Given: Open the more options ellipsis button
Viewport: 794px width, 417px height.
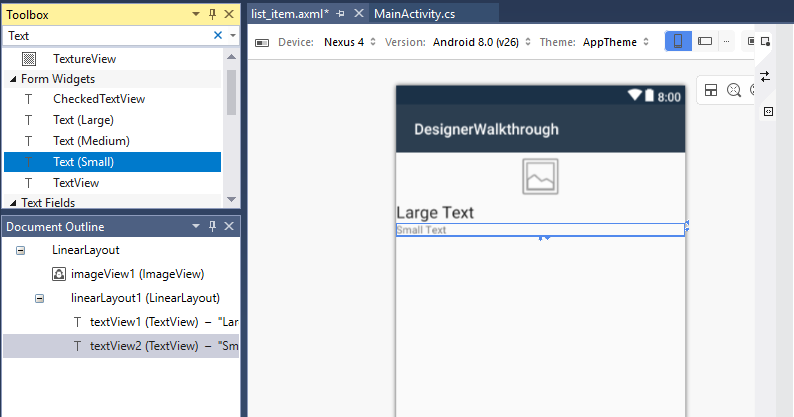Looking at the screenshot, I should (726, 41).
